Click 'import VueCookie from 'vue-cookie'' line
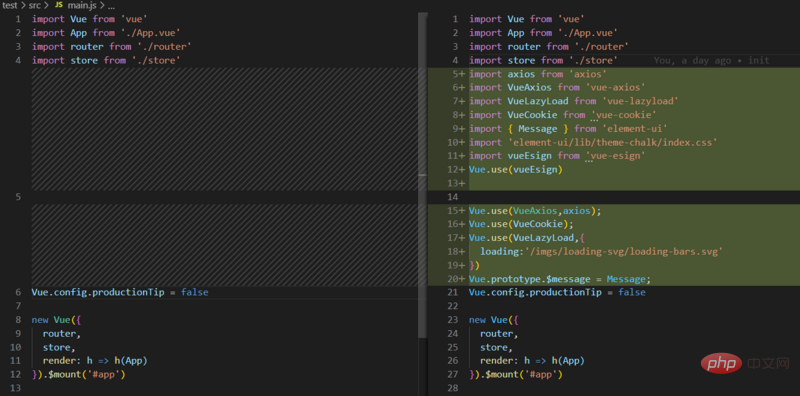Viewport: 800px width, 396px height. tap(563, 115)
